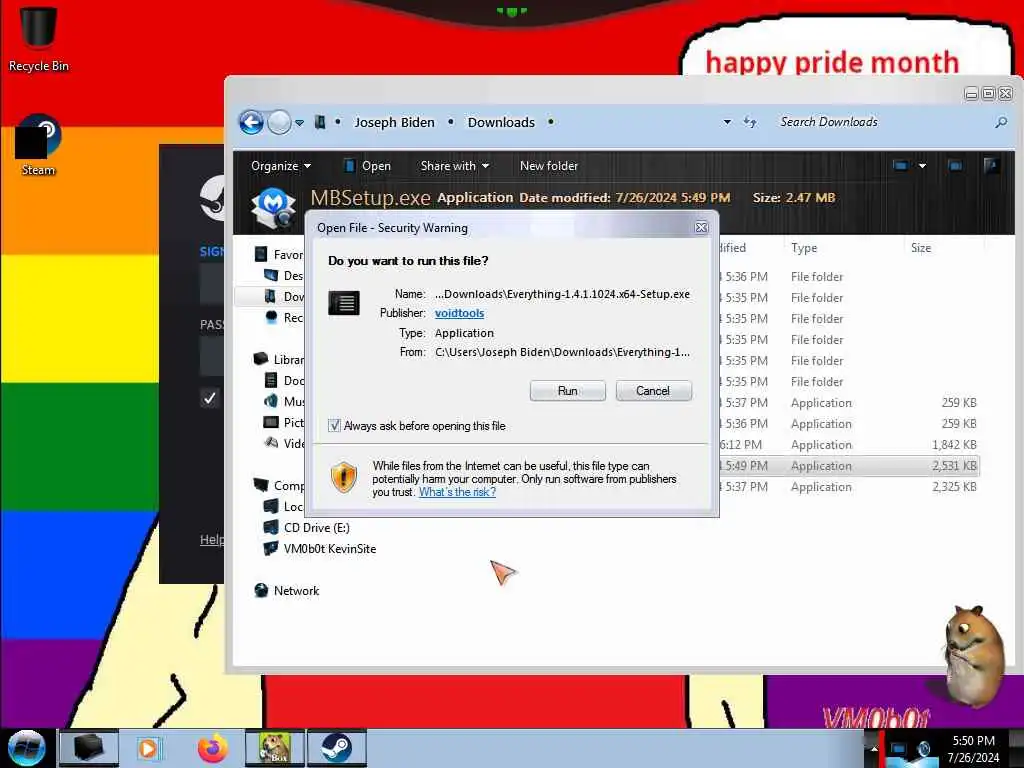Select Joseph Biden in the address bar
This screenshot has height=768, width=1024.
click(x=394, y=122)
